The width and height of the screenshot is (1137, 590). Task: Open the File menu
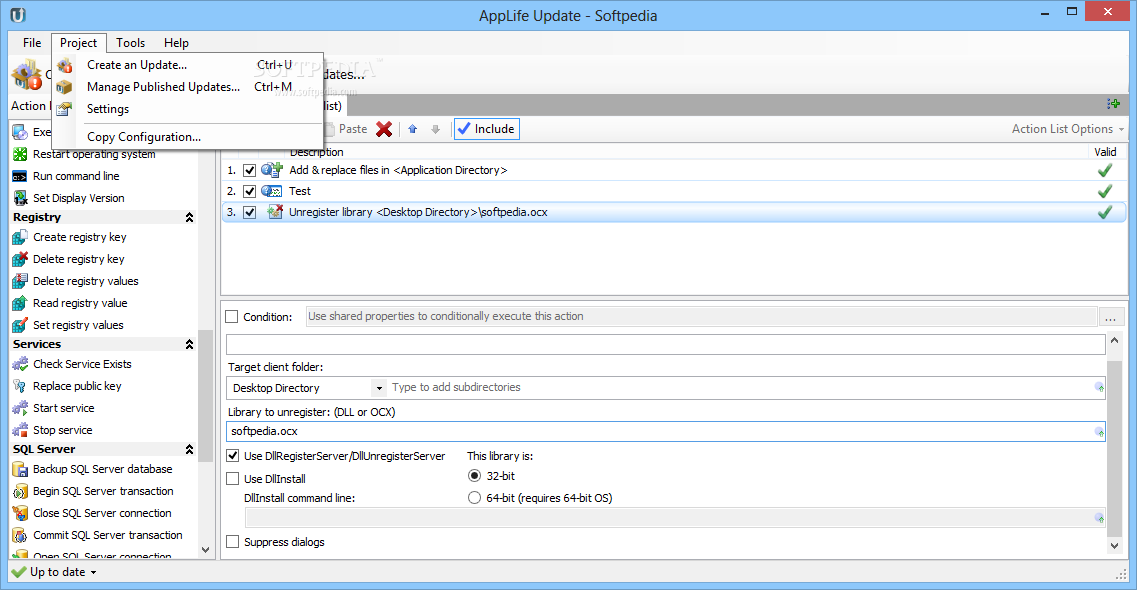[32, 43]
